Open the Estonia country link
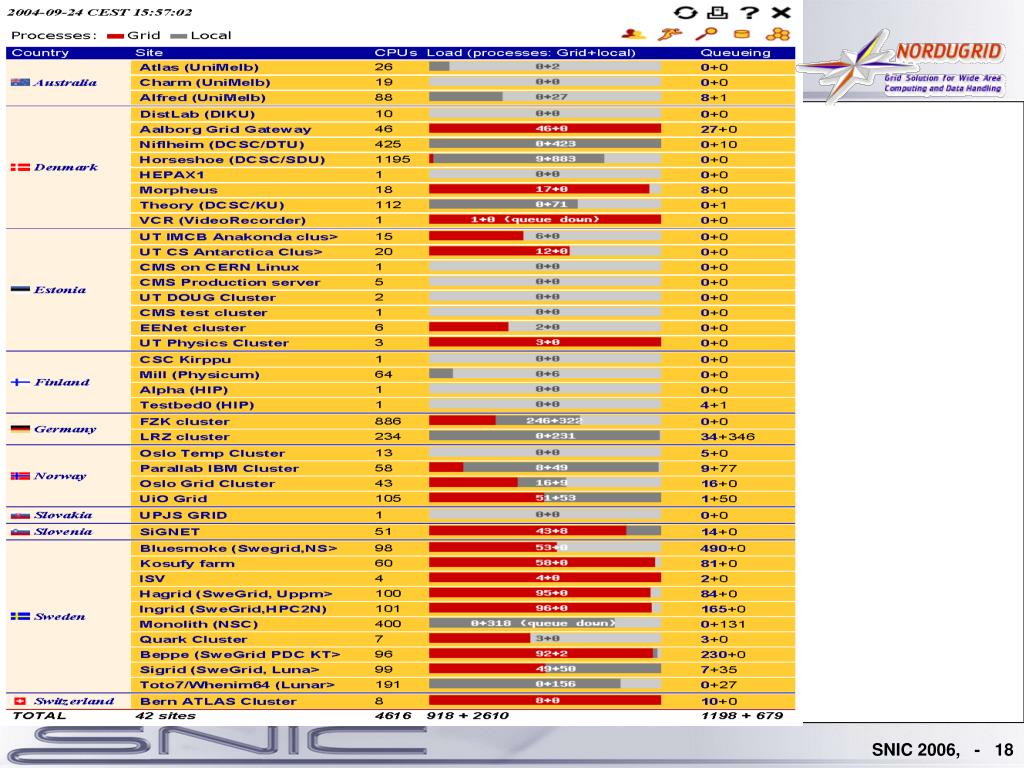 60,289
